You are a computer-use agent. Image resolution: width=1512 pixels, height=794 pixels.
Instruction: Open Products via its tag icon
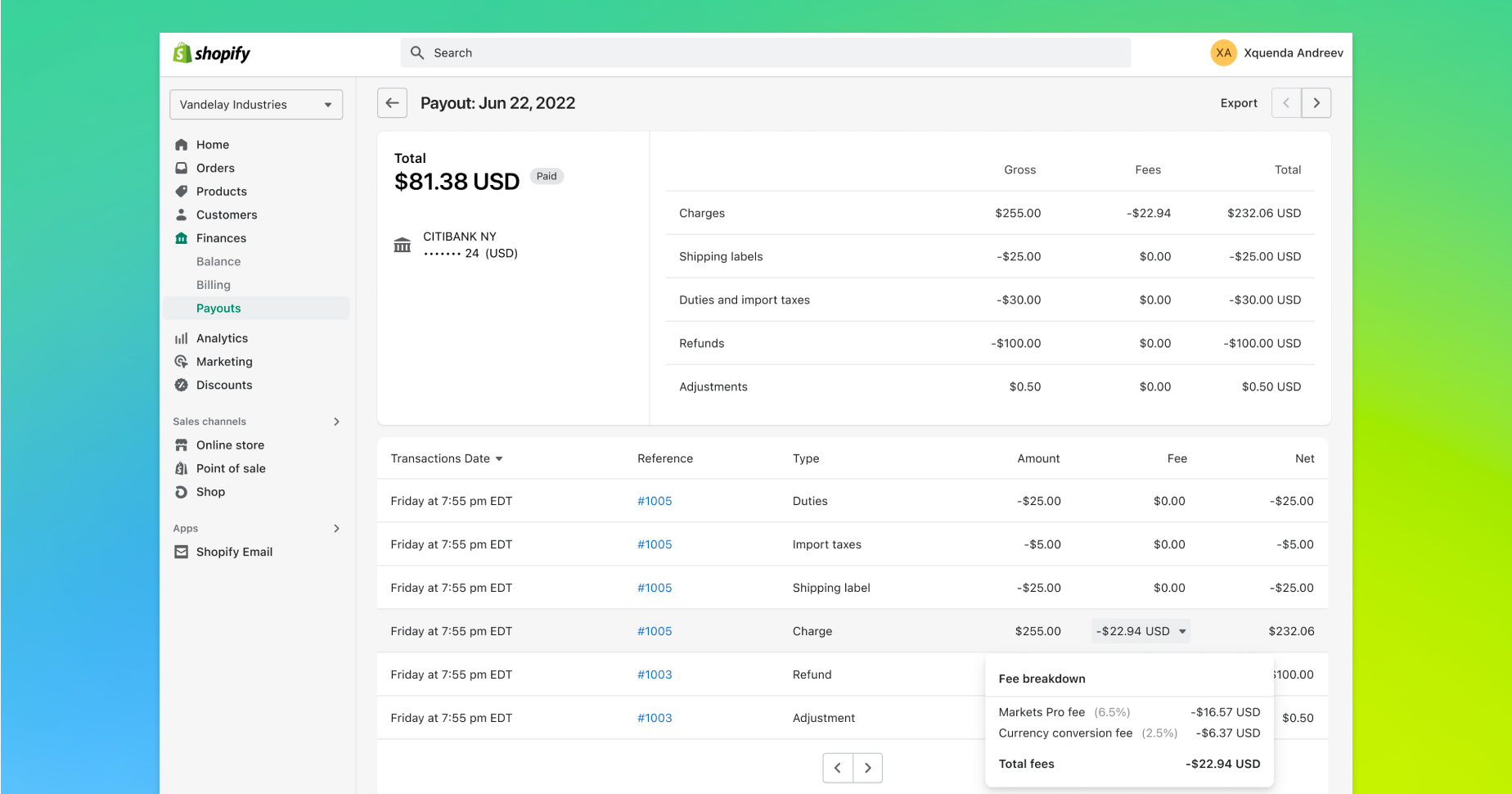click(x=182, y=191)
